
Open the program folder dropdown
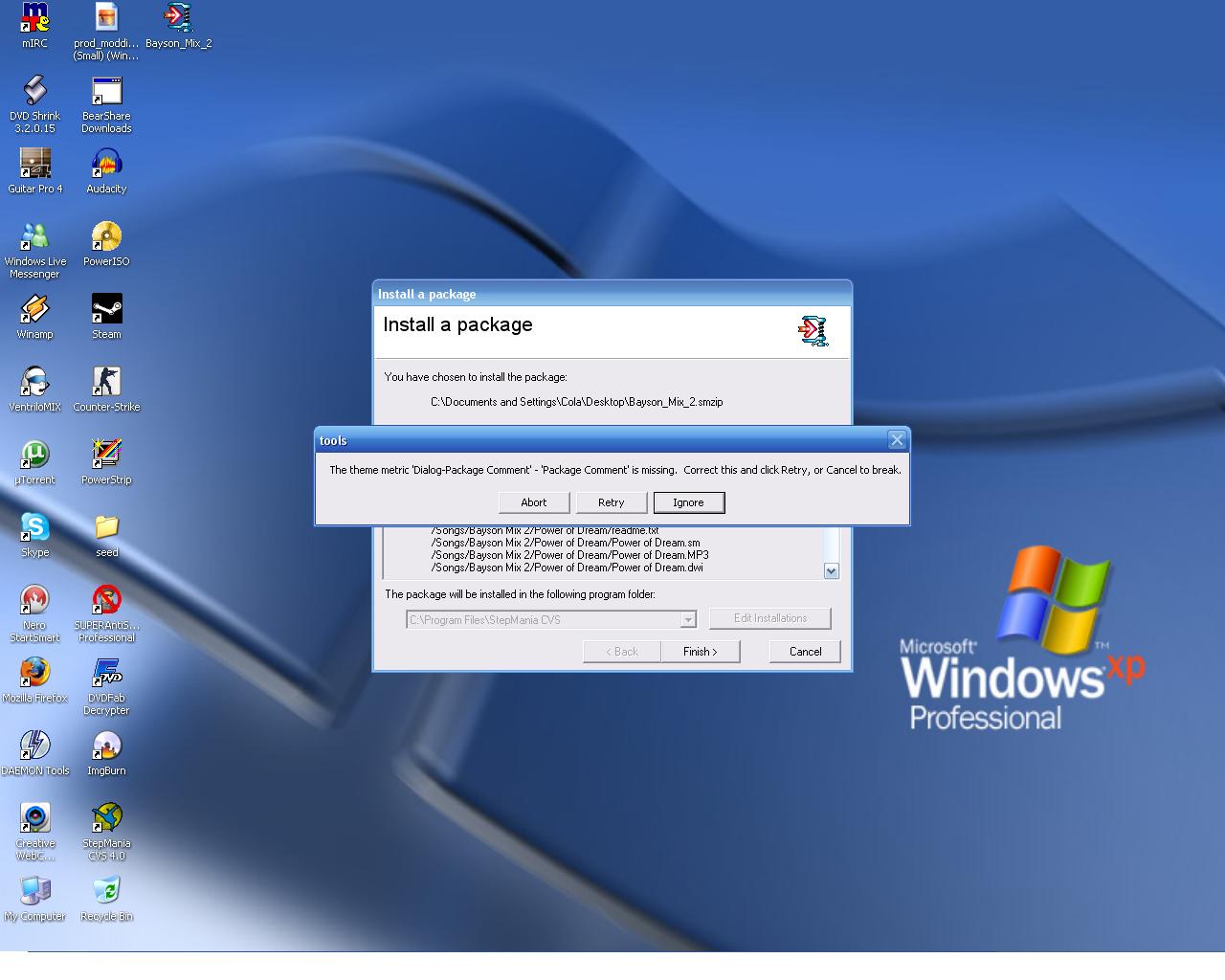click(x=687, y=620)
